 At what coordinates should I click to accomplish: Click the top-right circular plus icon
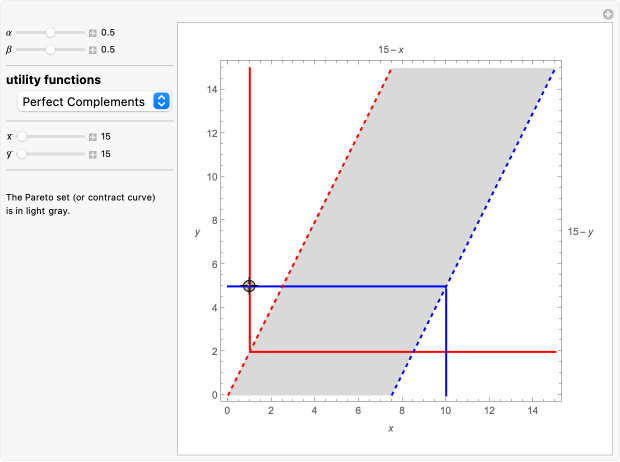click(x=607, y=14)
